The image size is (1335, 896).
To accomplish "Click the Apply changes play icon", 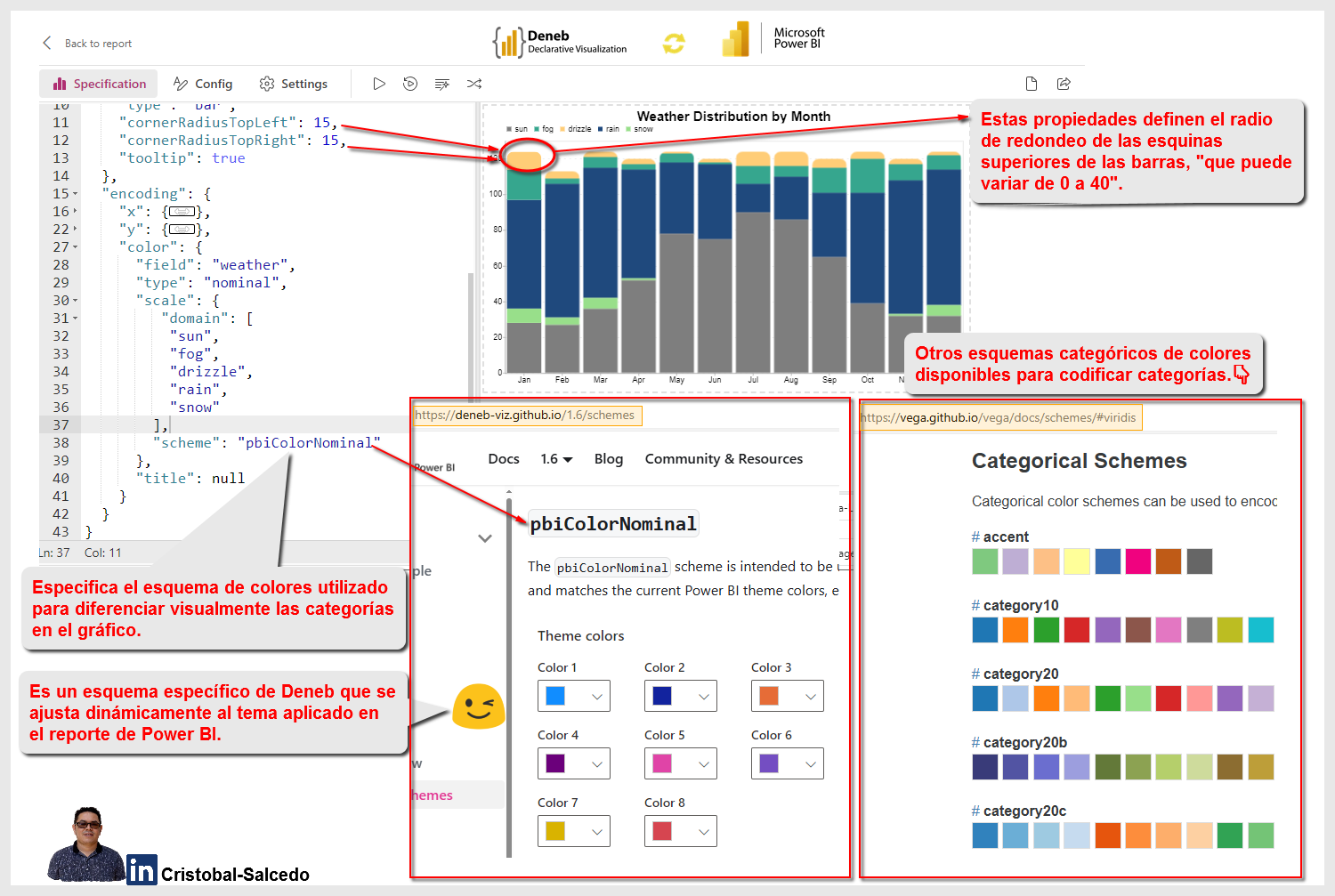I will point(379,84).
